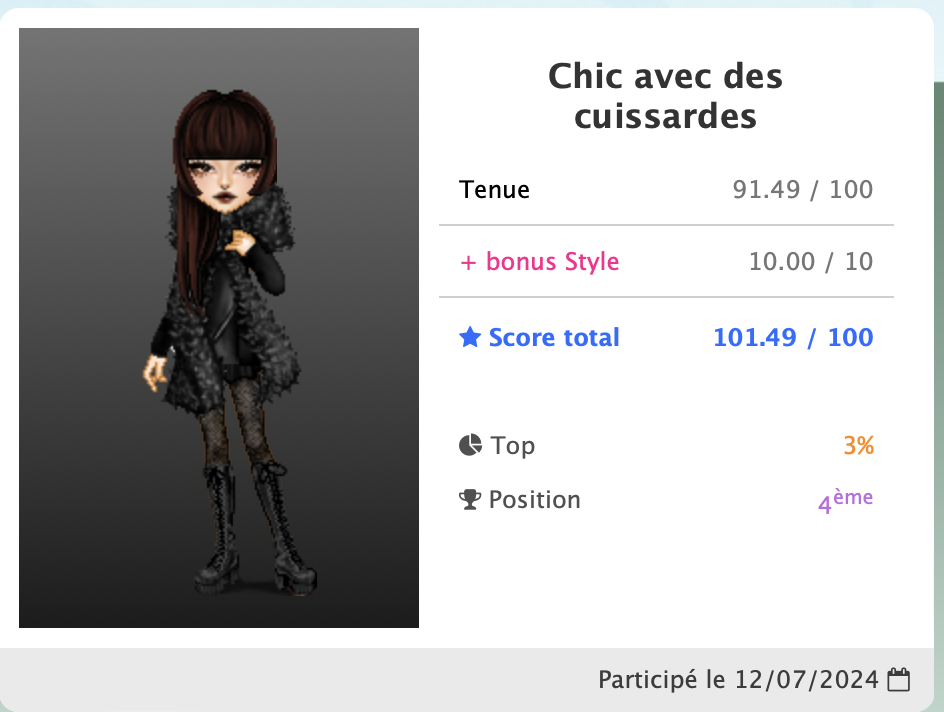Click the 10.00 / 10 bonus value
Image resolution: width=944 pixels, height=712 pixels.
coord(811,262)
